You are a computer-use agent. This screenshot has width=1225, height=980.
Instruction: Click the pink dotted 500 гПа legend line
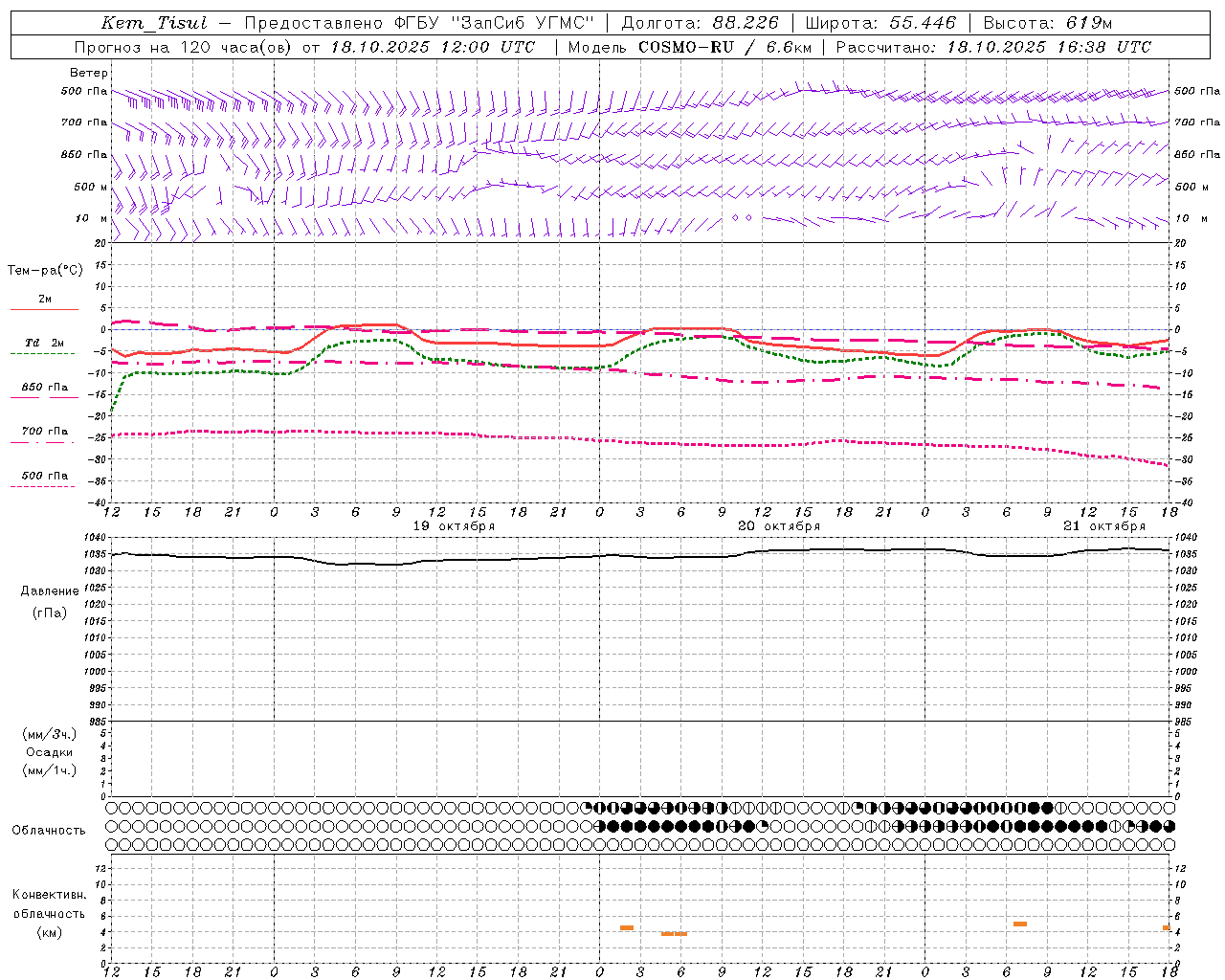tap(42, 486)
